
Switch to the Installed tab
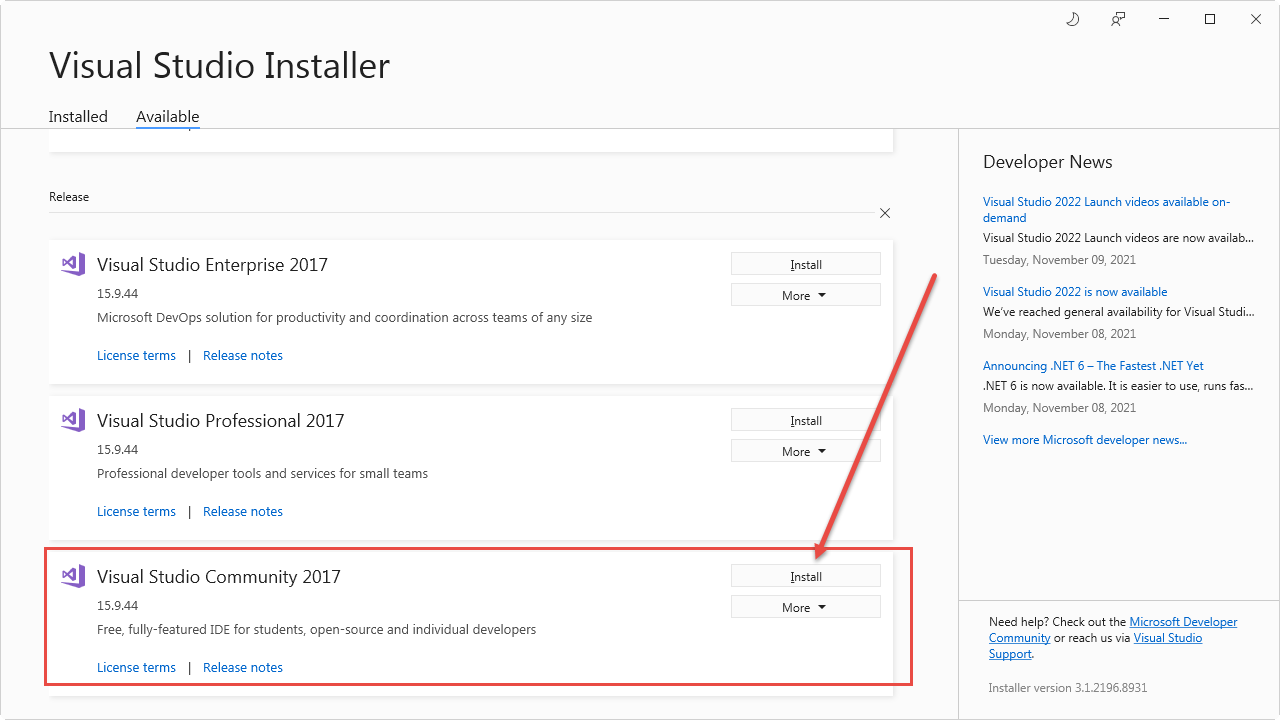pos(78,117)
